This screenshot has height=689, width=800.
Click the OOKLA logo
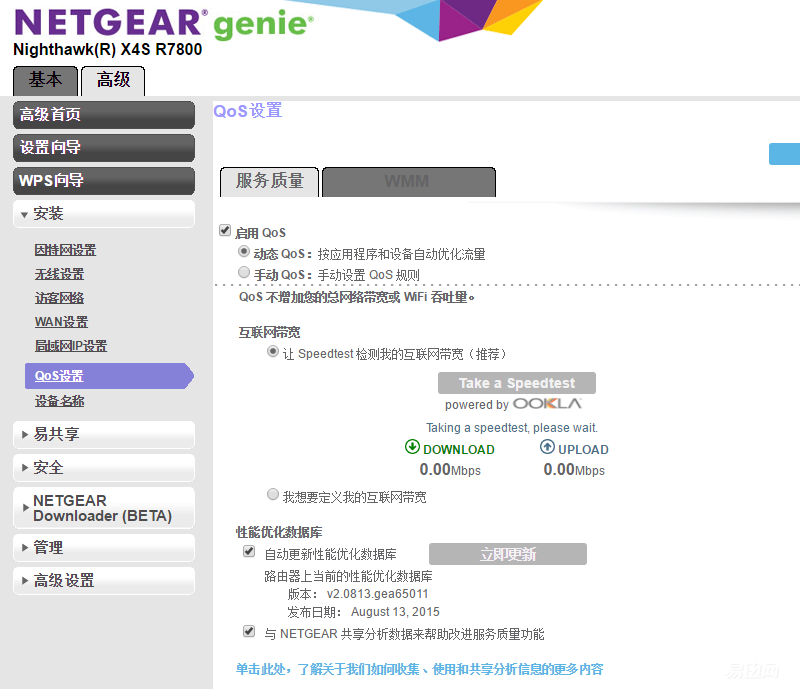(547, 404)
